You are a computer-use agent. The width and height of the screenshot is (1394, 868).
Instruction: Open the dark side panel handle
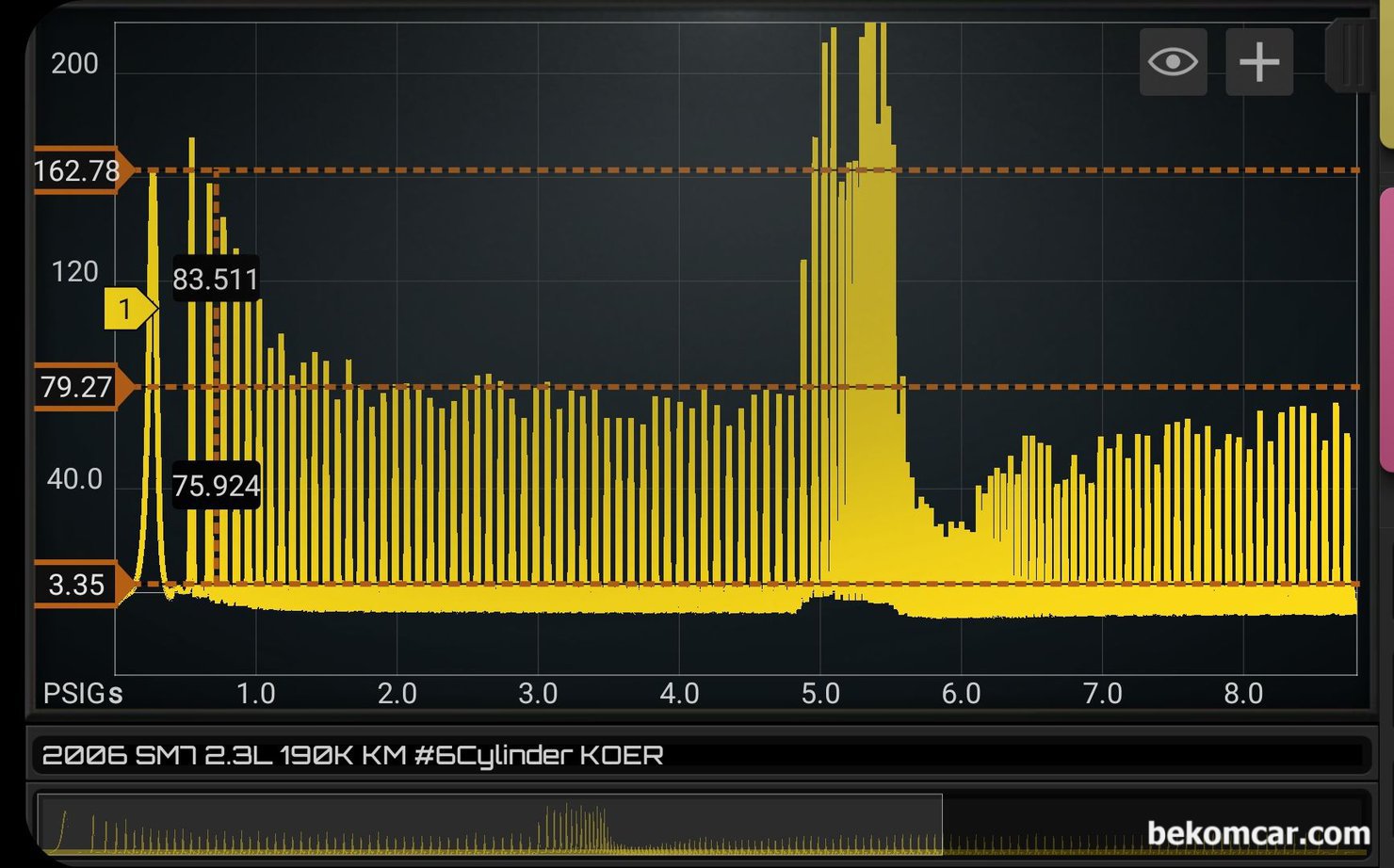pos(1347,56)
